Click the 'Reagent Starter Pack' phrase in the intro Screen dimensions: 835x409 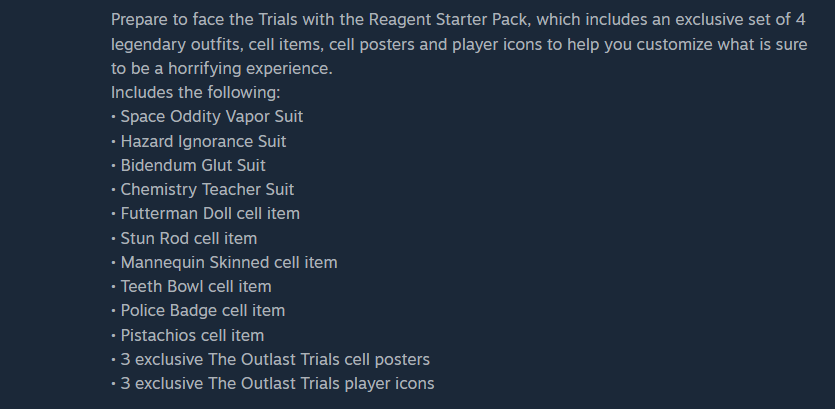450,20
